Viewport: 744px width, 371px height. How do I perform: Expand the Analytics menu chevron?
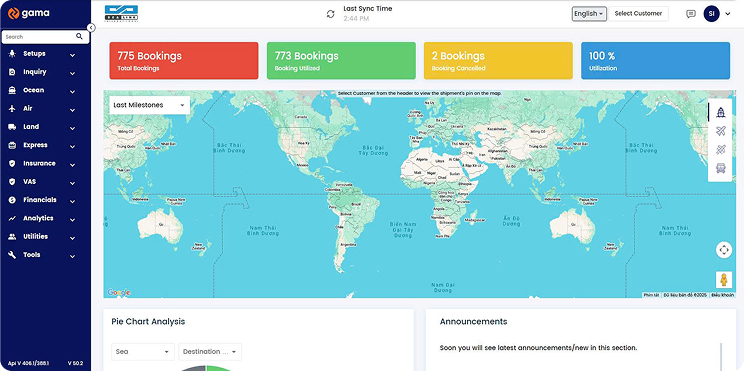tap(72, 220)
